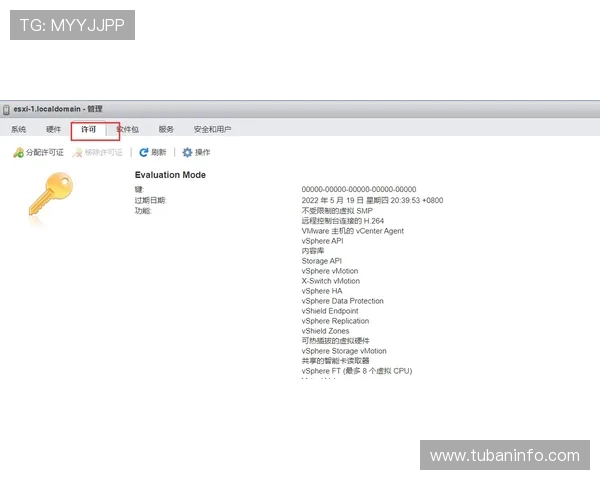Click the 分配许可证 assign license icon
The height and width of the screenshot is (480, 600).
coord(18,153)
